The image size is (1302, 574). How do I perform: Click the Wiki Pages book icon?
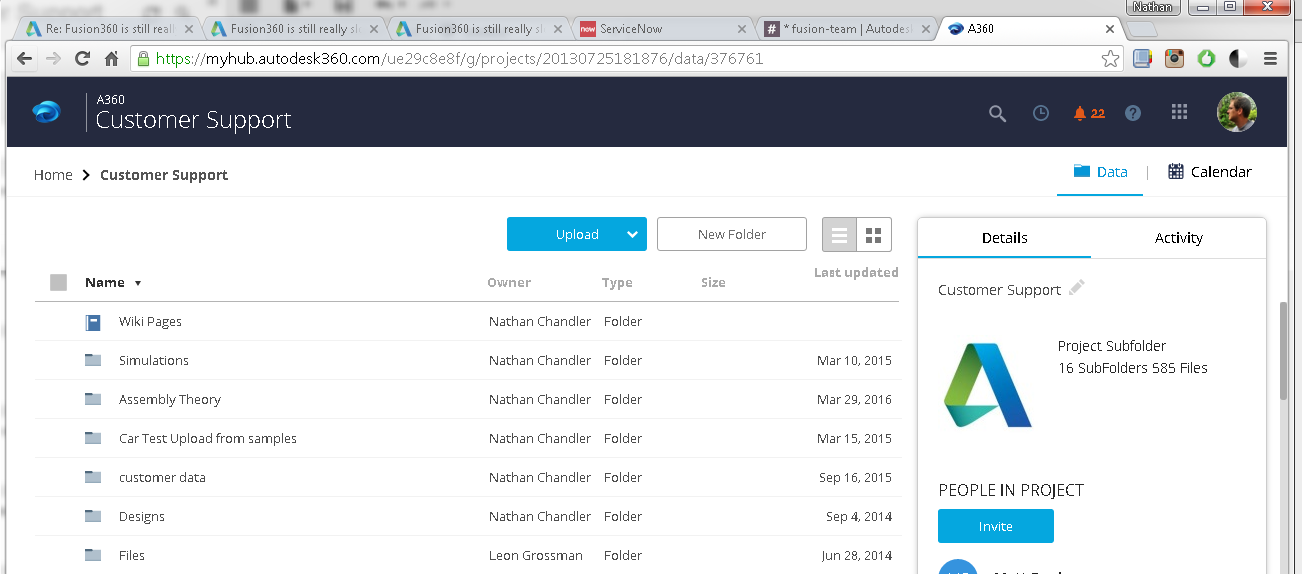tap(93, 322)
